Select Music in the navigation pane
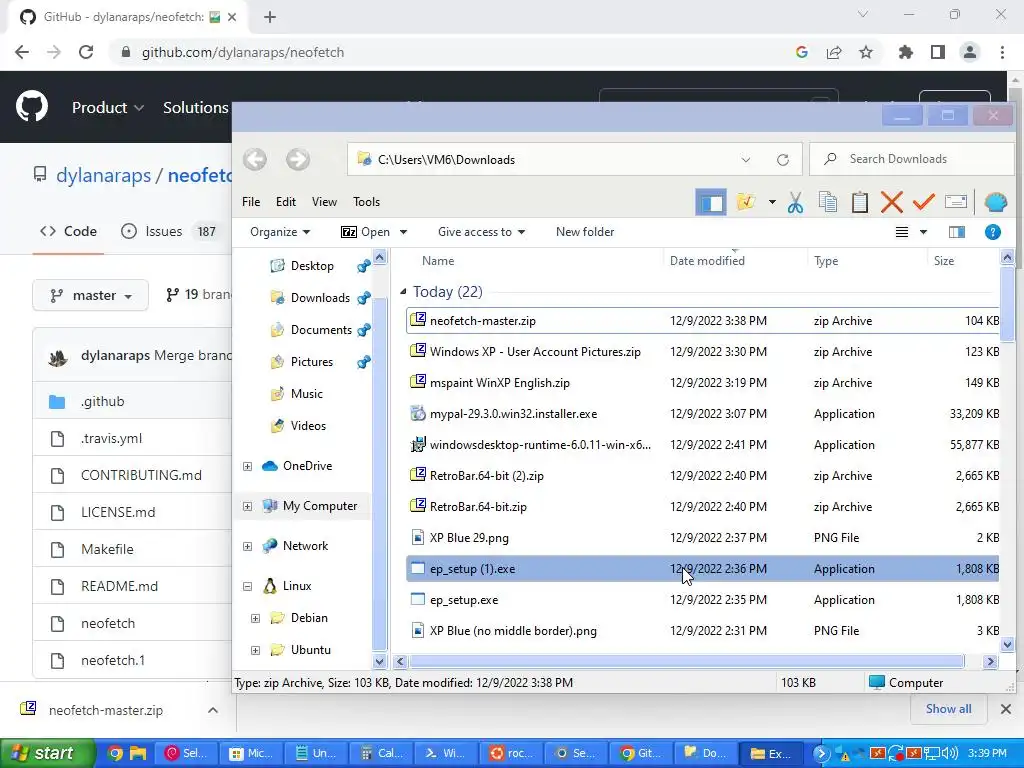The height and width of the screenshot is (768, 1024). [x=306, y=394]
